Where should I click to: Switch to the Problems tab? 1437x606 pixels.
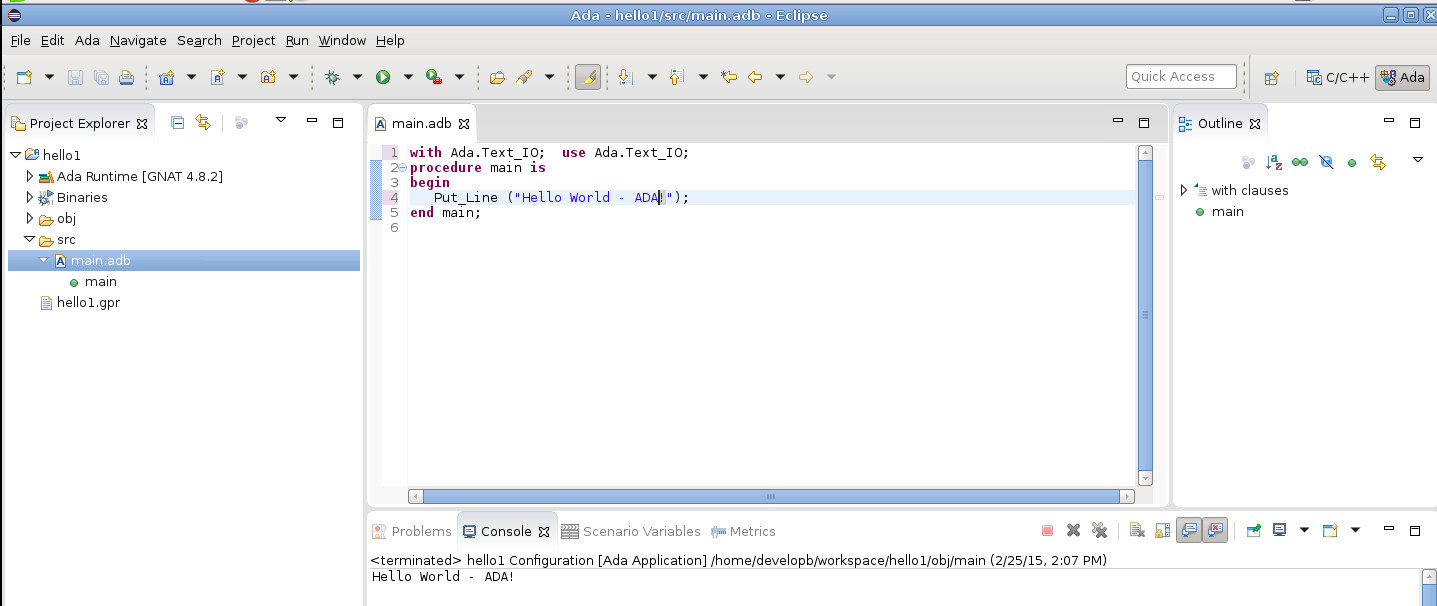[x=412, y=531]
